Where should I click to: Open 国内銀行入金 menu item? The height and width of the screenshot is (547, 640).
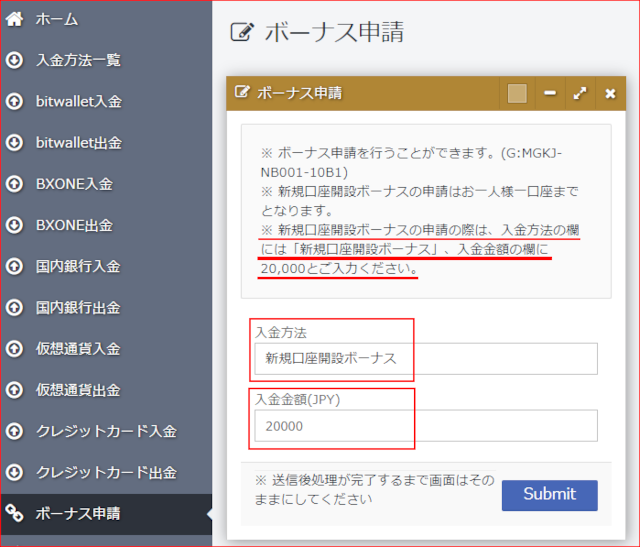(78, 267)
